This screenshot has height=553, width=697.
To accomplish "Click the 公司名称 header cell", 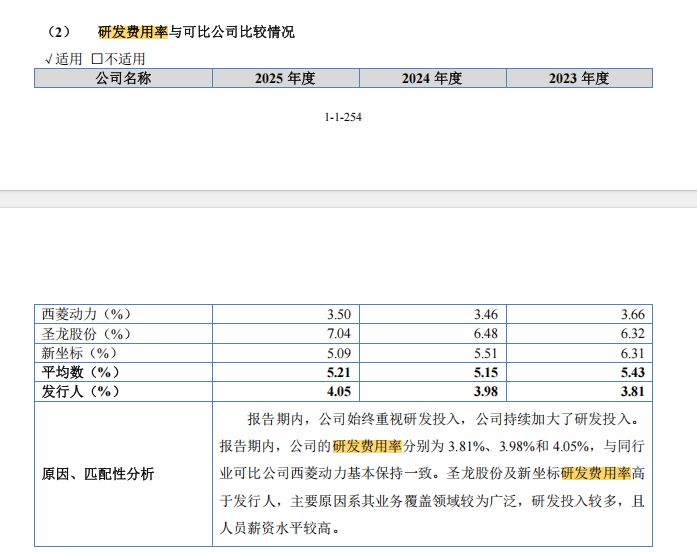I will click(123, 78).
